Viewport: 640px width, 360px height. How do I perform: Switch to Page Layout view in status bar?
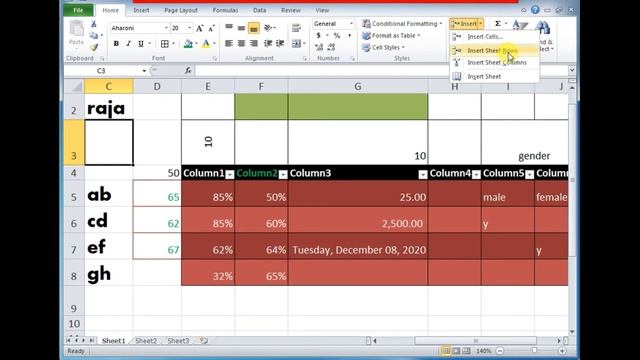point(456,351)
